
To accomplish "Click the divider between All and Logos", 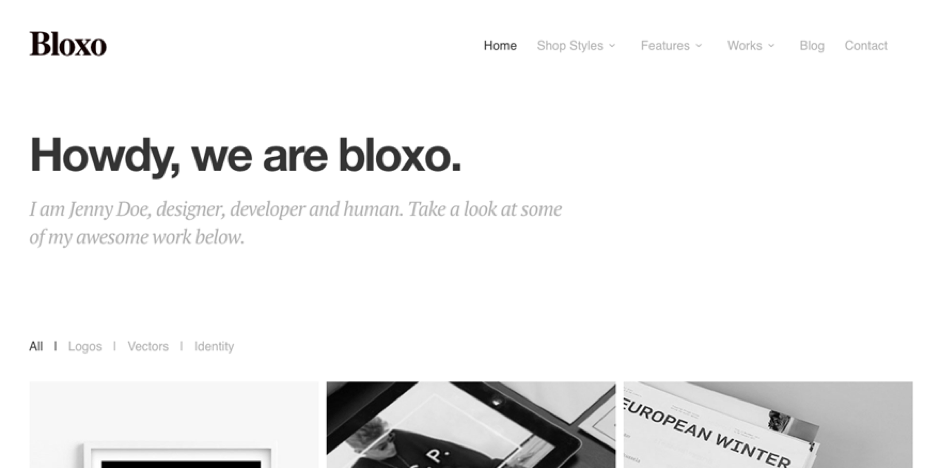I will tap(55, 346).
